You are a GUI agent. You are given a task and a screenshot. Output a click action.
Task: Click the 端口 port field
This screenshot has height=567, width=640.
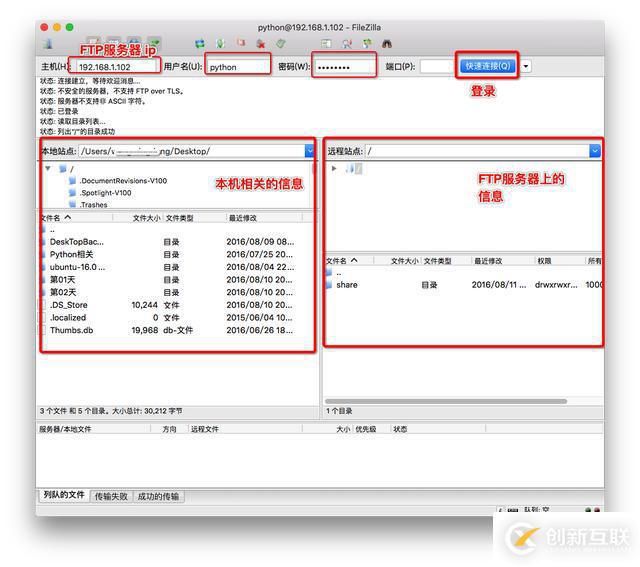point(438,67)
